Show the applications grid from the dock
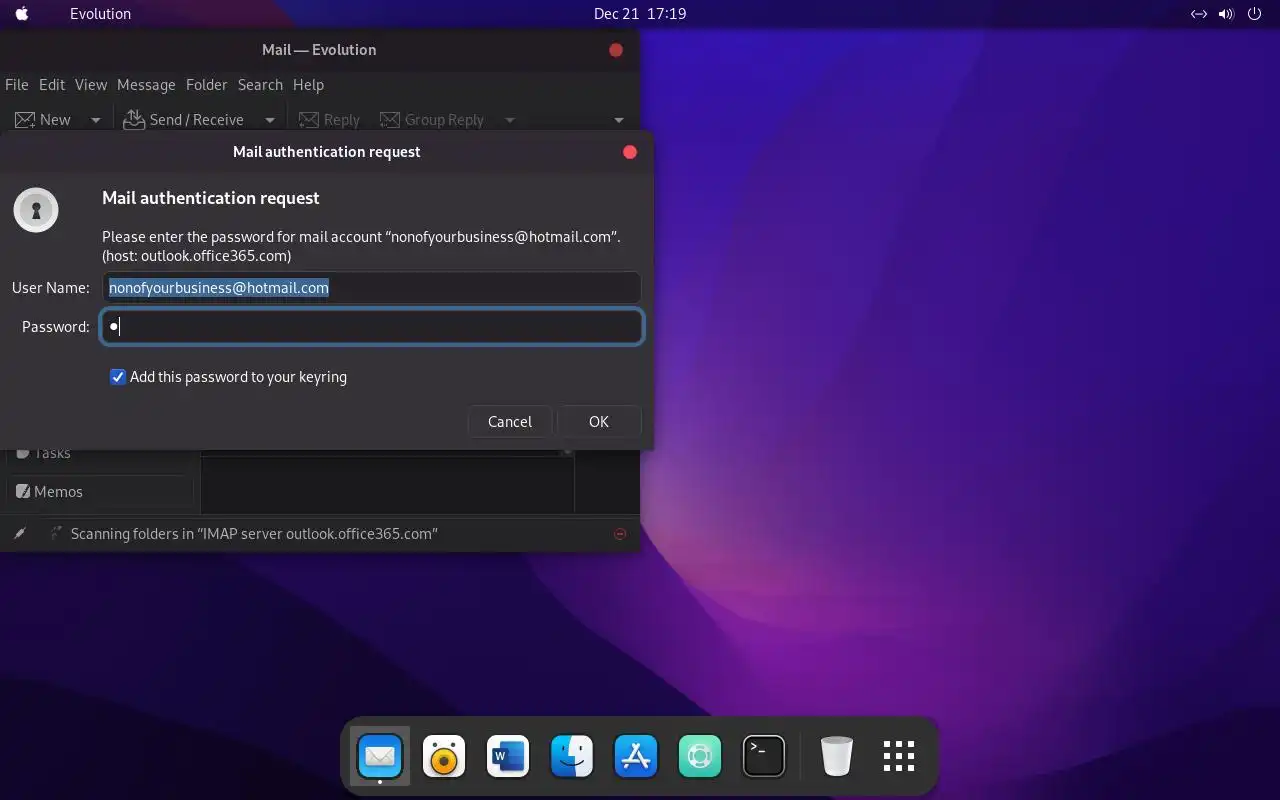1280x800 pixels. [x=899, y=757]
